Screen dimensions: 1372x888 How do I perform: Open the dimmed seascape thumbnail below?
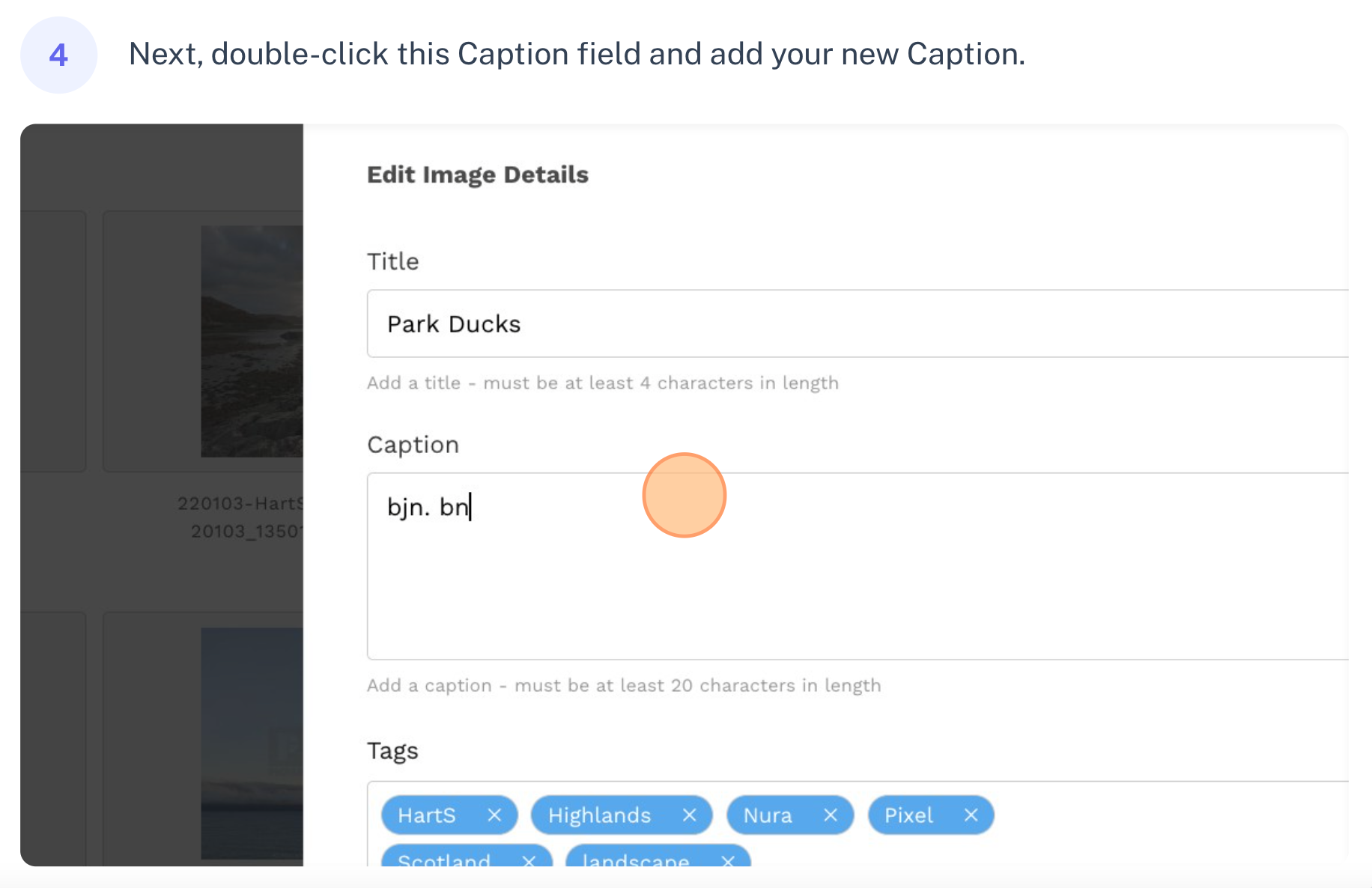click(x=252, y=743)
